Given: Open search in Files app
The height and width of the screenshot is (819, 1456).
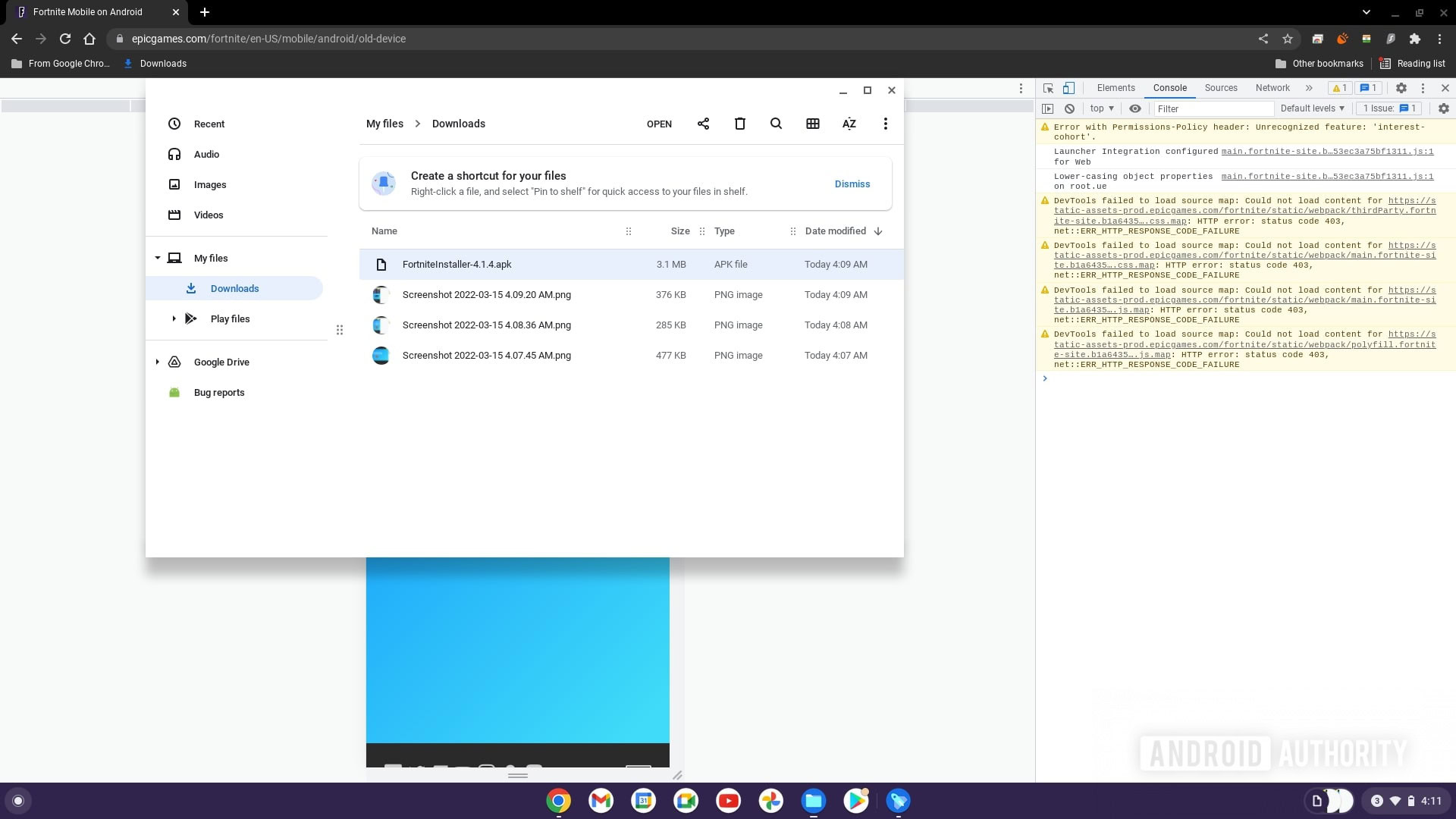Looking at the screenshot, I should pos(776,124).
